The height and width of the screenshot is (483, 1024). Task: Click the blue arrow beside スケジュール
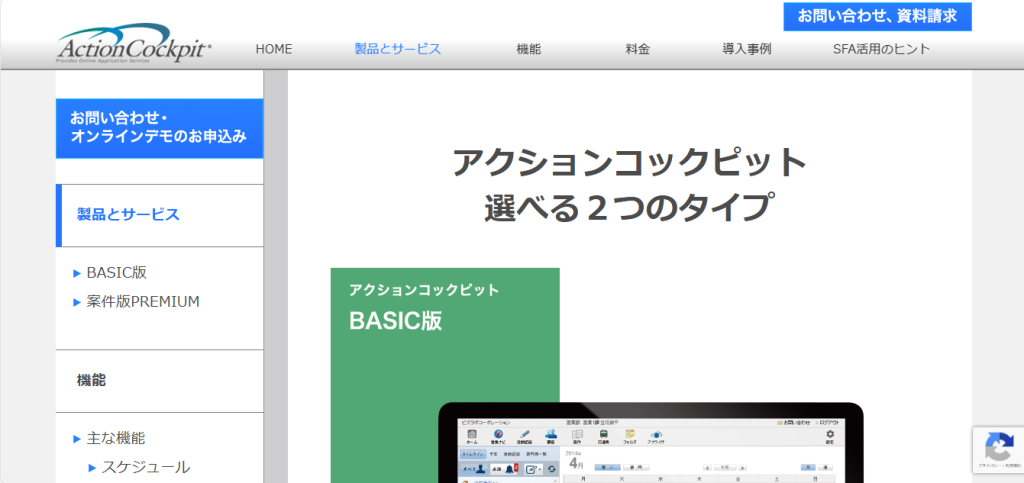[92, 467]
